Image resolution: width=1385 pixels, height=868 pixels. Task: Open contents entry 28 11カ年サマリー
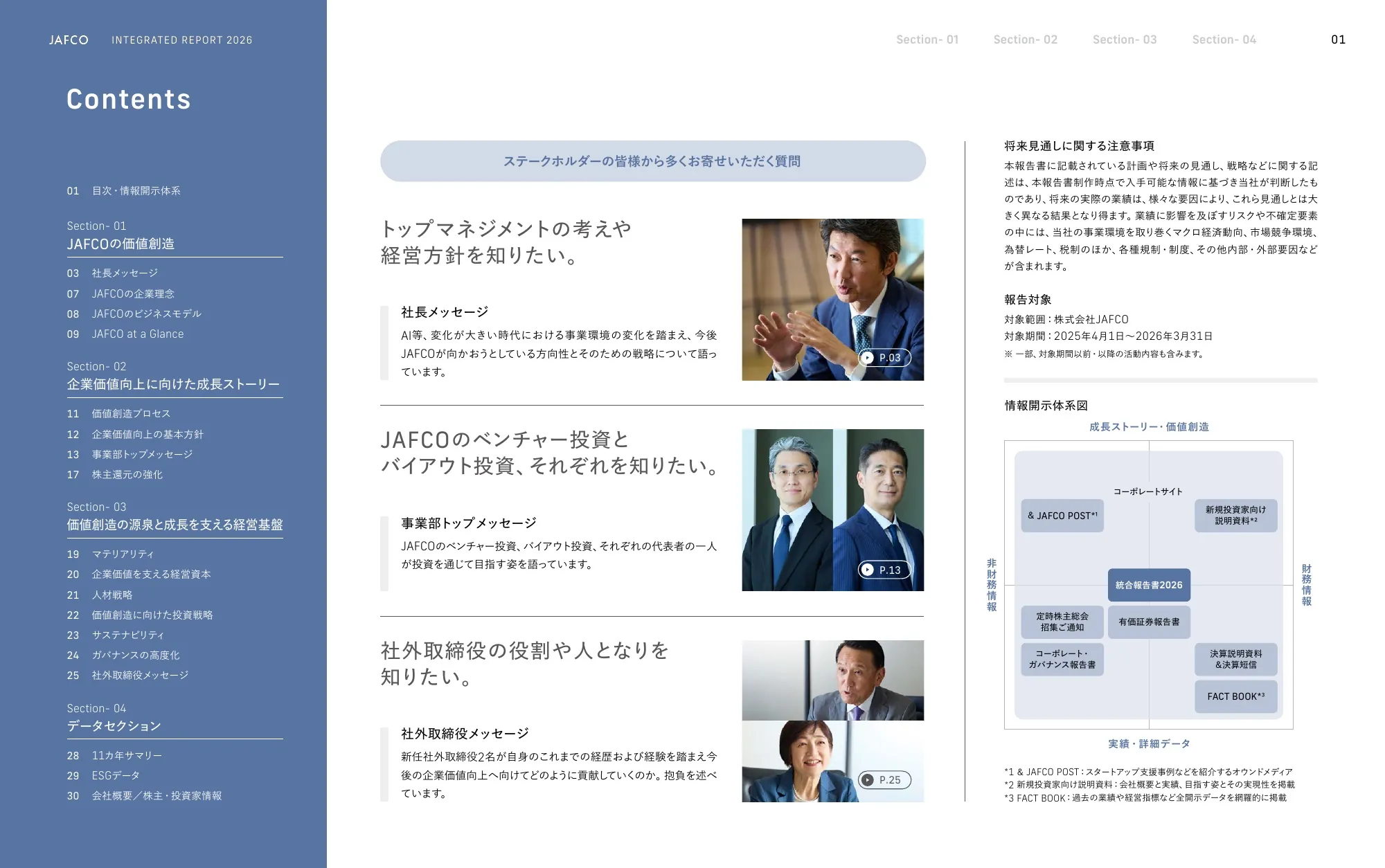click(x=114, y=755)
